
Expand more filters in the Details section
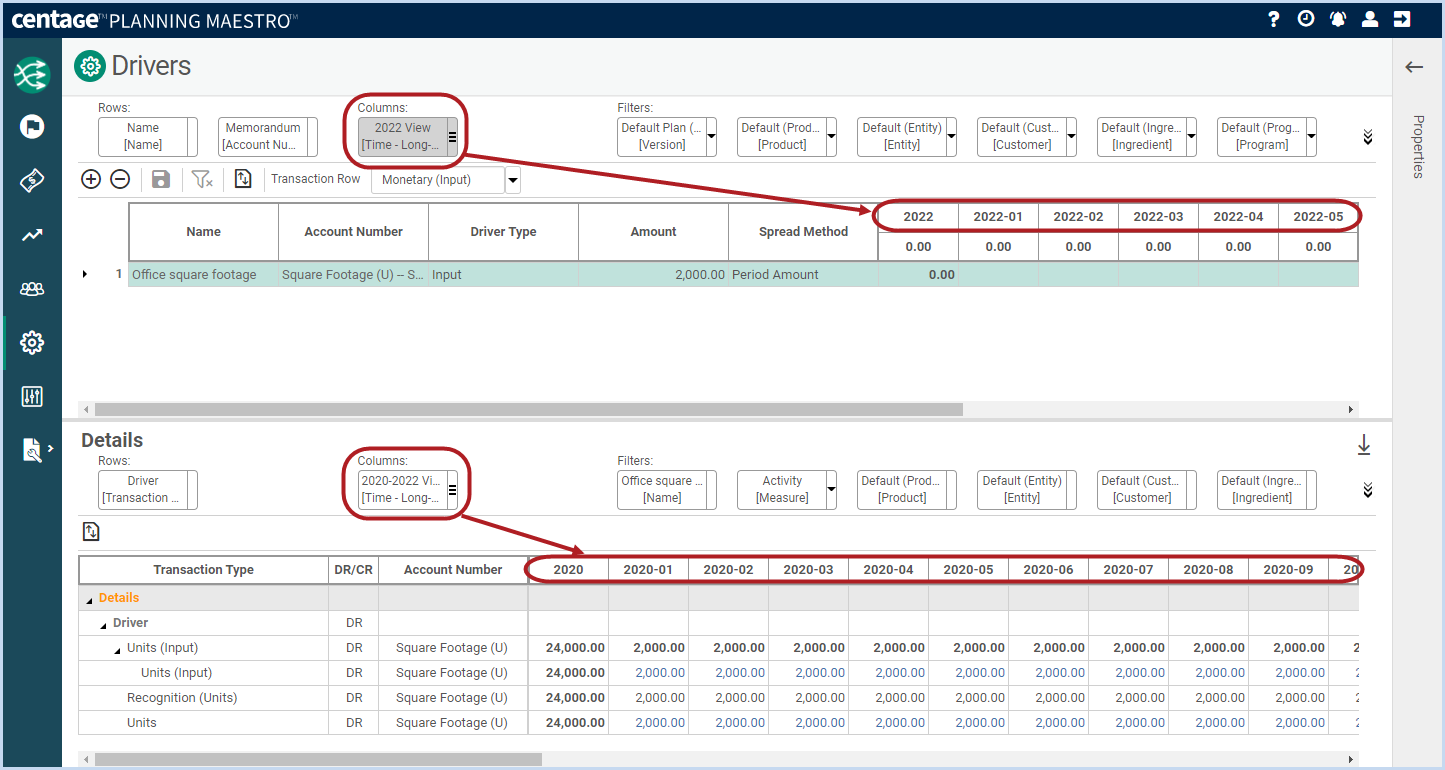pyautogui.click(x=1368, y=490)
